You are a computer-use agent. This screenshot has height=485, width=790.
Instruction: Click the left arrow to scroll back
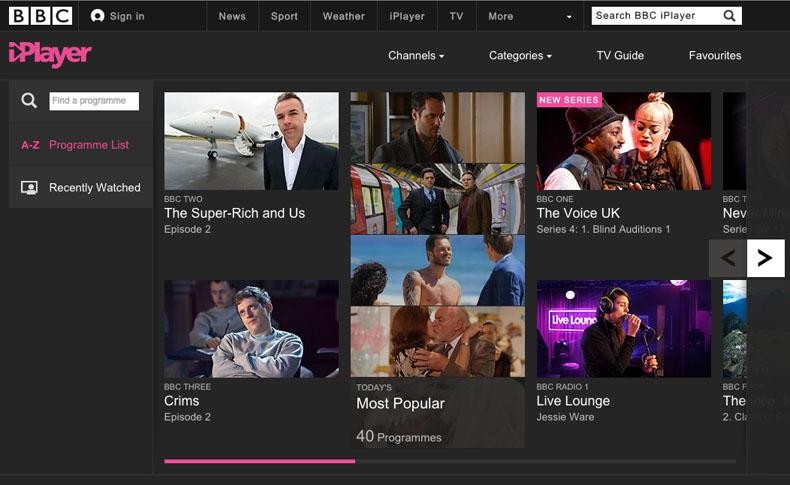click(727, 258)
